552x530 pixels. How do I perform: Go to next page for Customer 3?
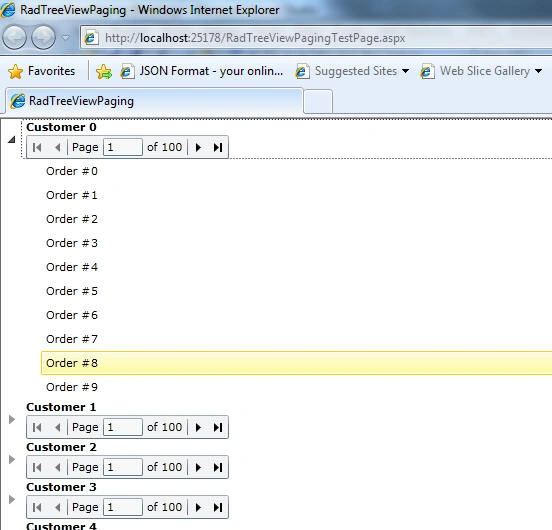(x=198, y=507)
